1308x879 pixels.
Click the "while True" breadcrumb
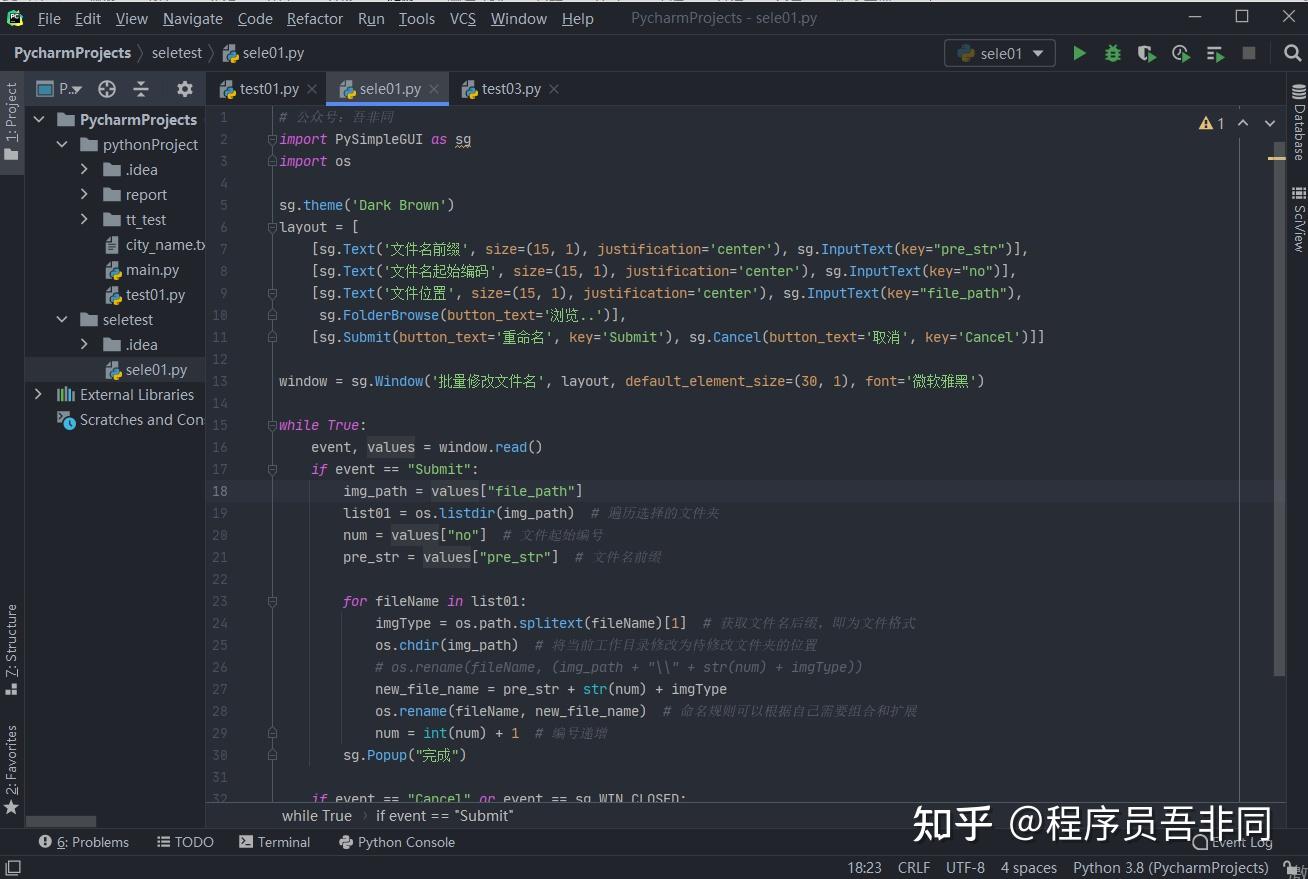(316, 815)
